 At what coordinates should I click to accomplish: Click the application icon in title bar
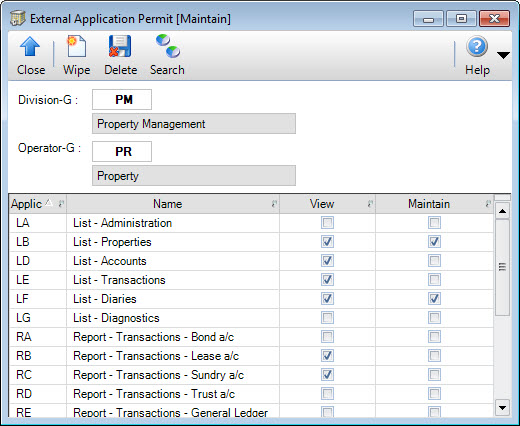coord(18,18)
